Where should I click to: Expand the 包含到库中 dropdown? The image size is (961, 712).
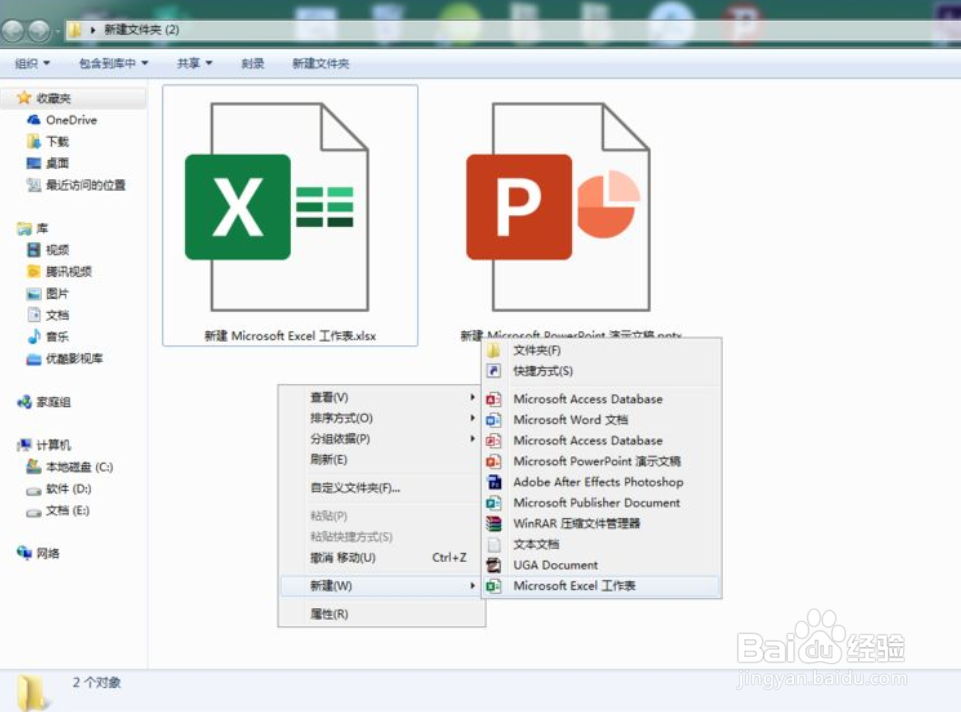[x=106, y=62]
